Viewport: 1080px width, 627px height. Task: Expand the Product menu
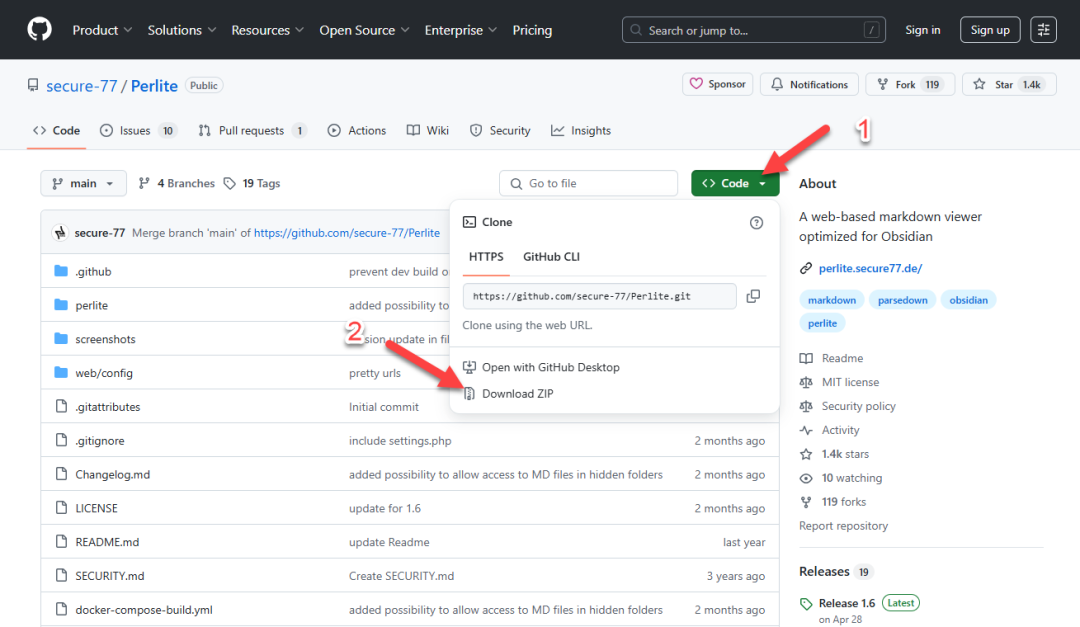point(103,30)
